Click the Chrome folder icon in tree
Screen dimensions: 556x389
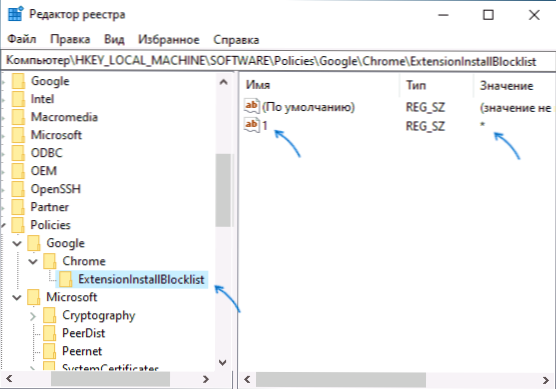pos(50,261)
